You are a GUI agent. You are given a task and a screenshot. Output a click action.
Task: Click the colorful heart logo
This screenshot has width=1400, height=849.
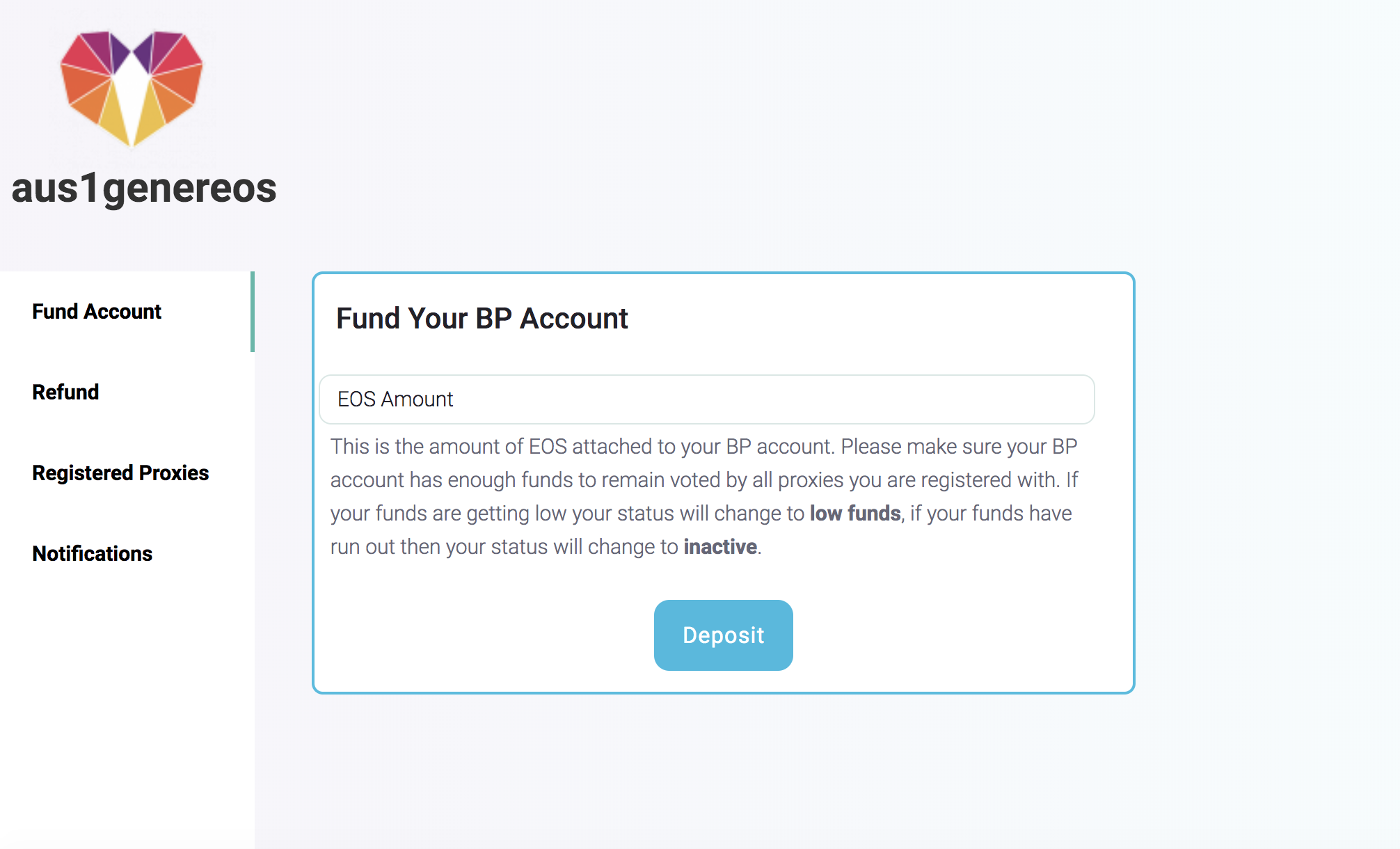click(132, 88)
